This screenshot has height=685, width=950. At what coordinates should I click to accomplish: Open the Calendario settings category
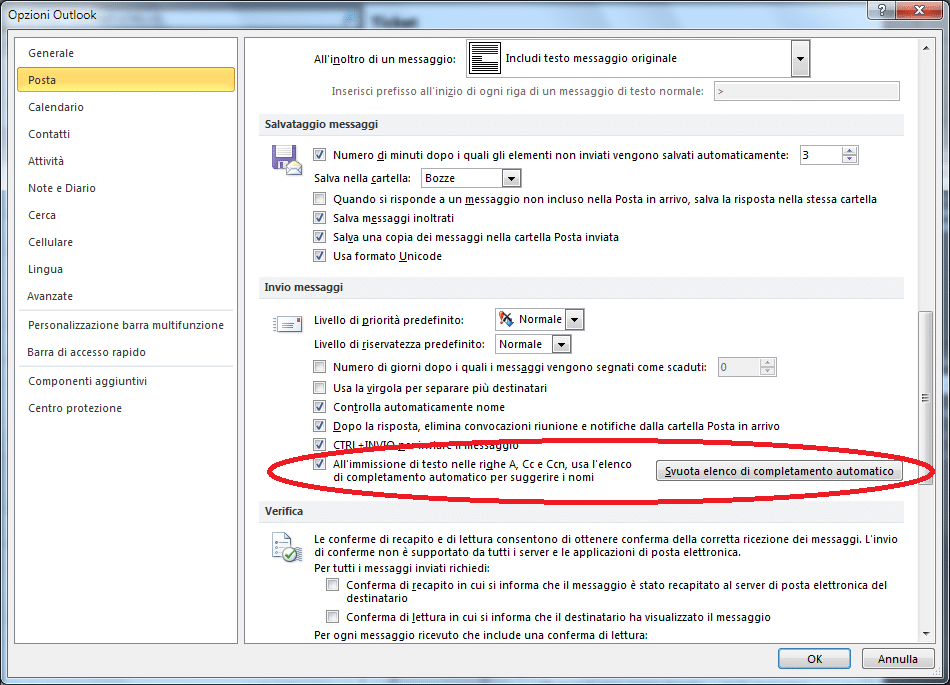(126, 107)
